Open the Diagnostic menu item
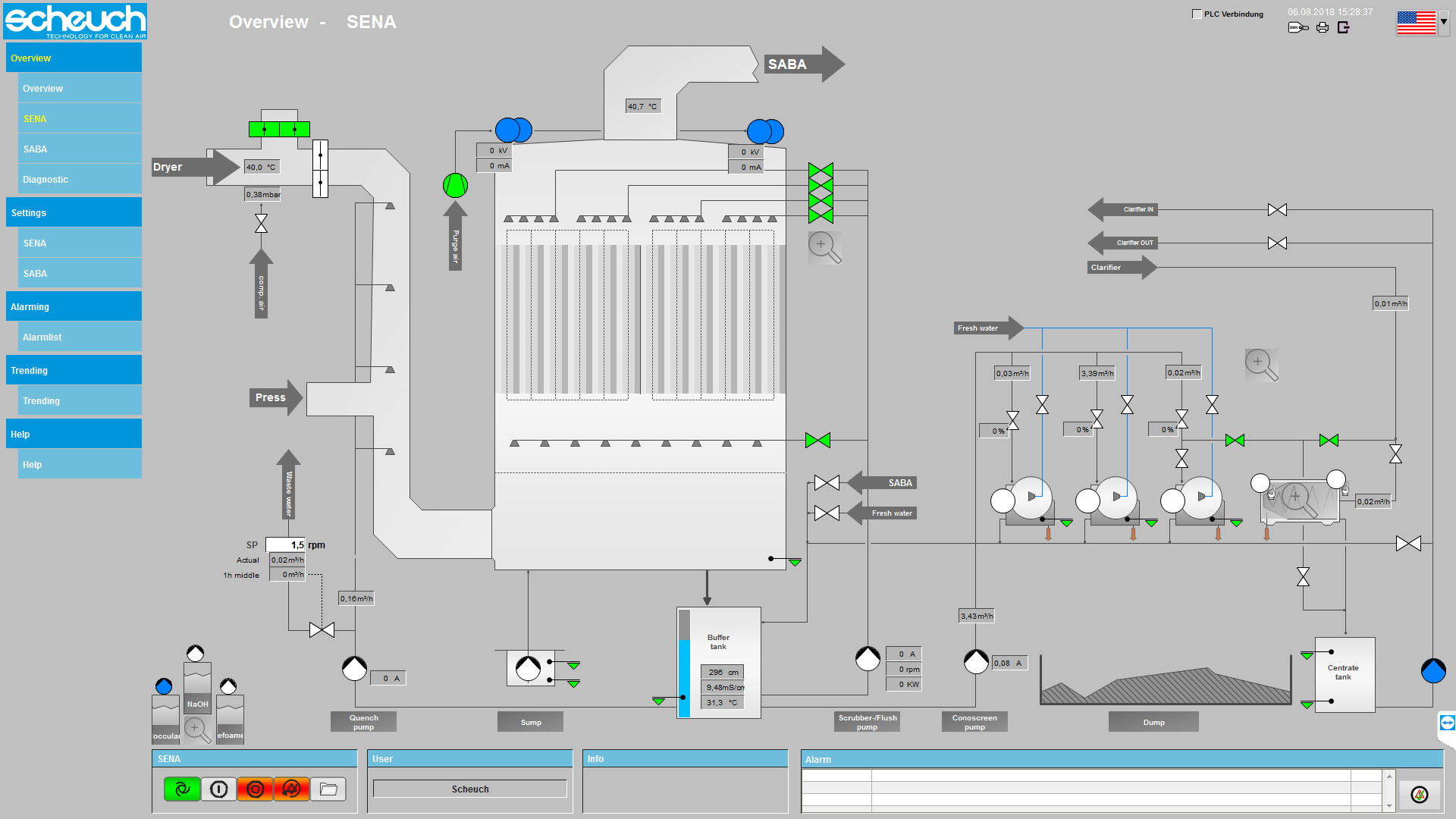This screenshot has height=819, width=1456. [x=45, y=180]
